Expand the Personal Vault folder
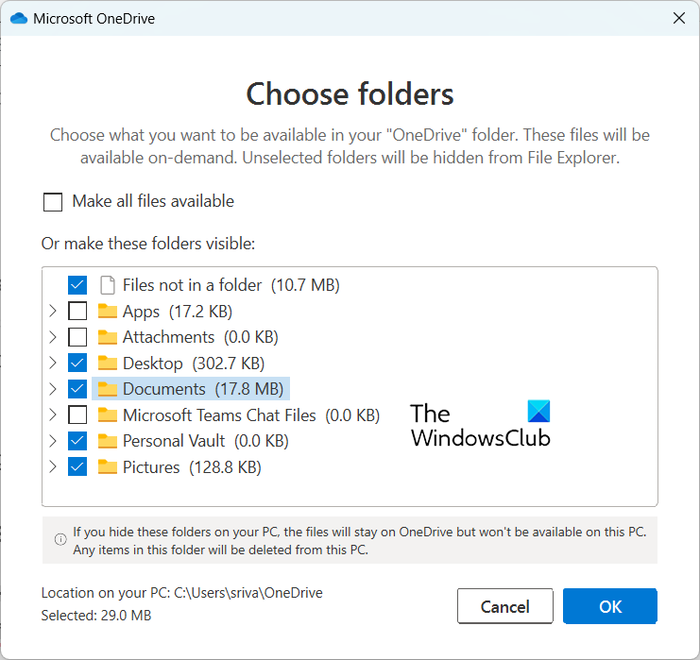The width and height of the screenshot is (700, 660). 53,441
